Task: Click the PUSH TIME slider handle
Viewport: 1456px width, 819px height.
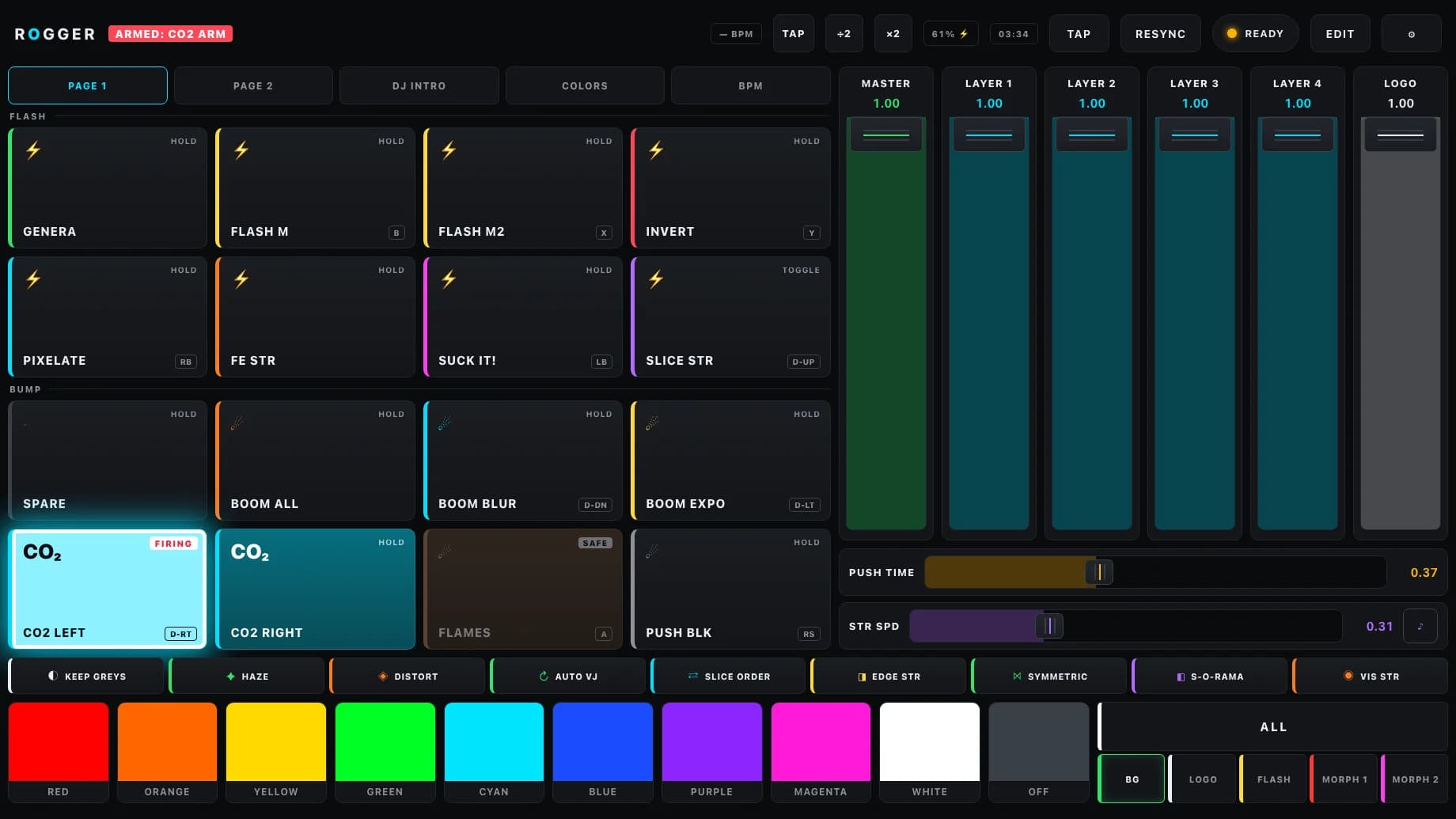Action: 1099,572
